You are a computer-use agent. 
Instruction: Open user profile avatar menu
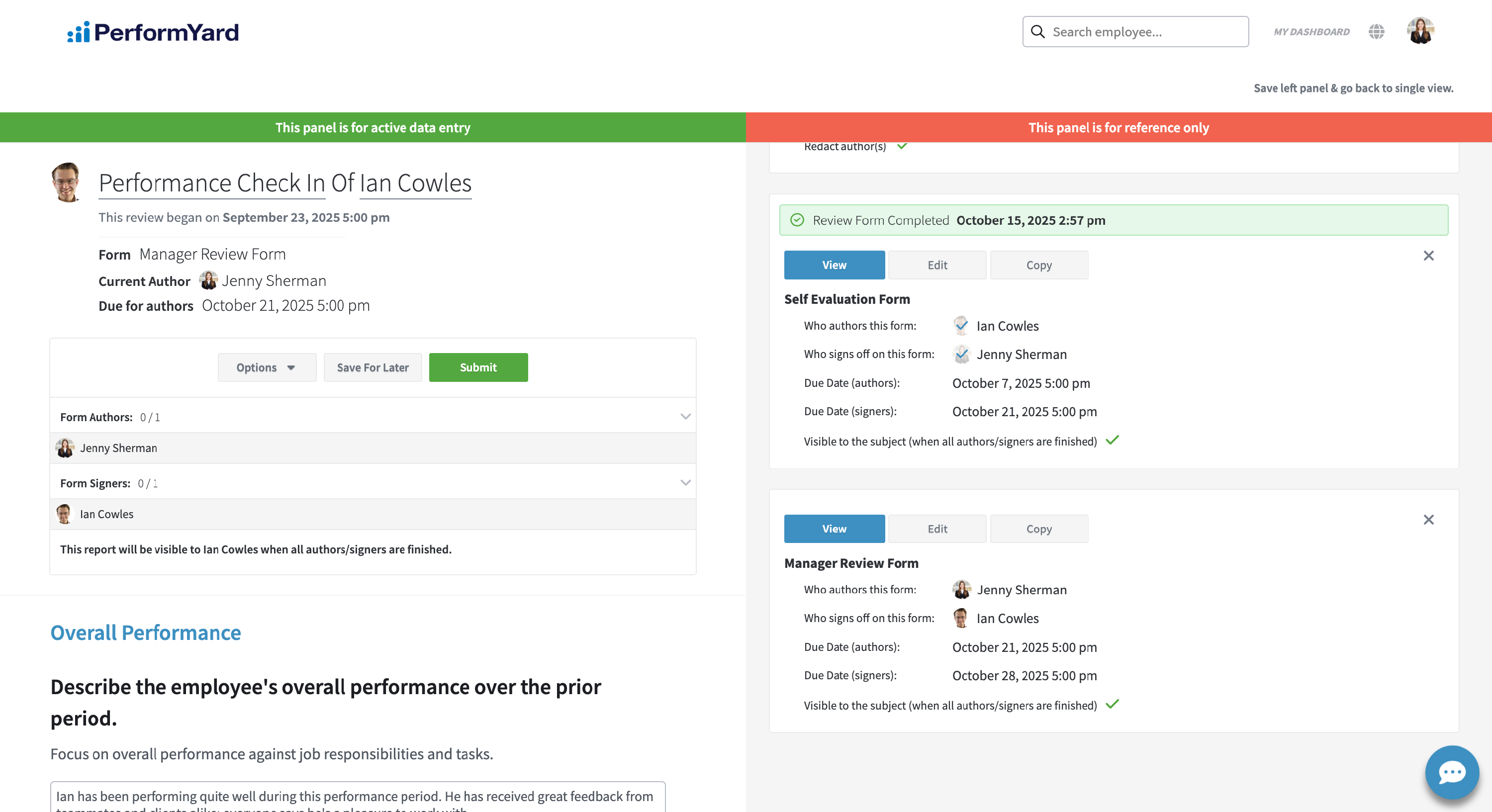tap(1420, 31)
